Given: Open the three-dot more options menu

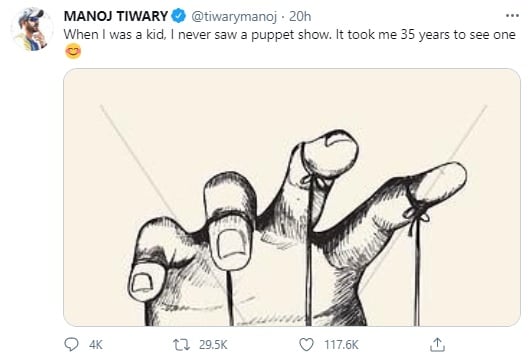Looking at the screenshot, I should 512,16.
